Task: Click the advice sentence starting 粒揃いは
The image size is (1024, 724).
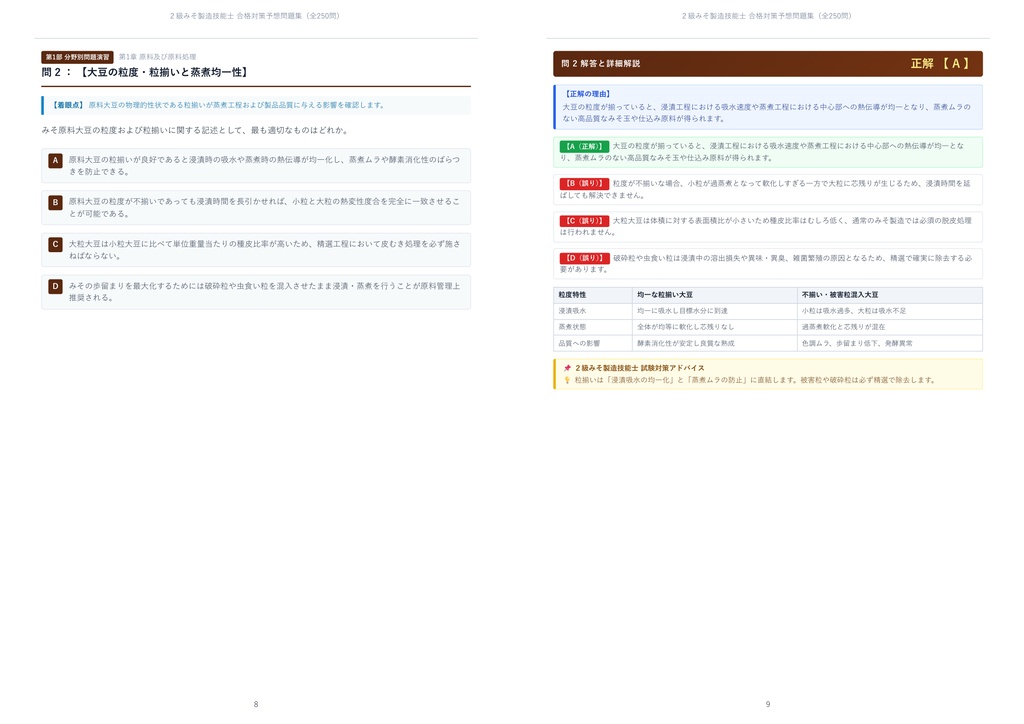Action: [756, 380]
